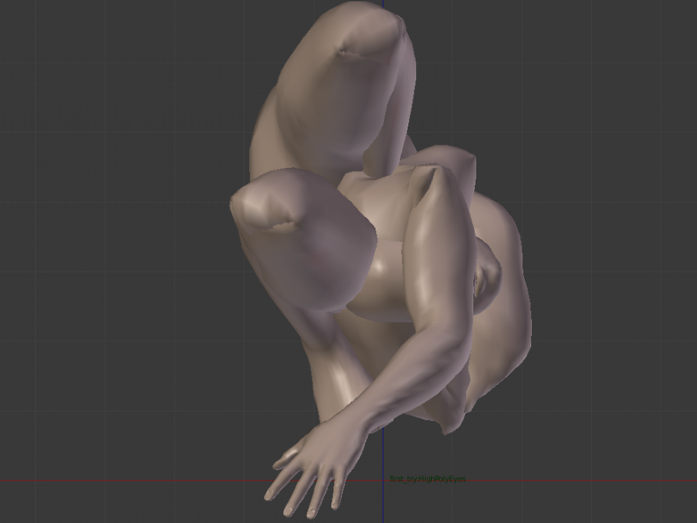Click the model's head on the right side

[x=487, y=275]
